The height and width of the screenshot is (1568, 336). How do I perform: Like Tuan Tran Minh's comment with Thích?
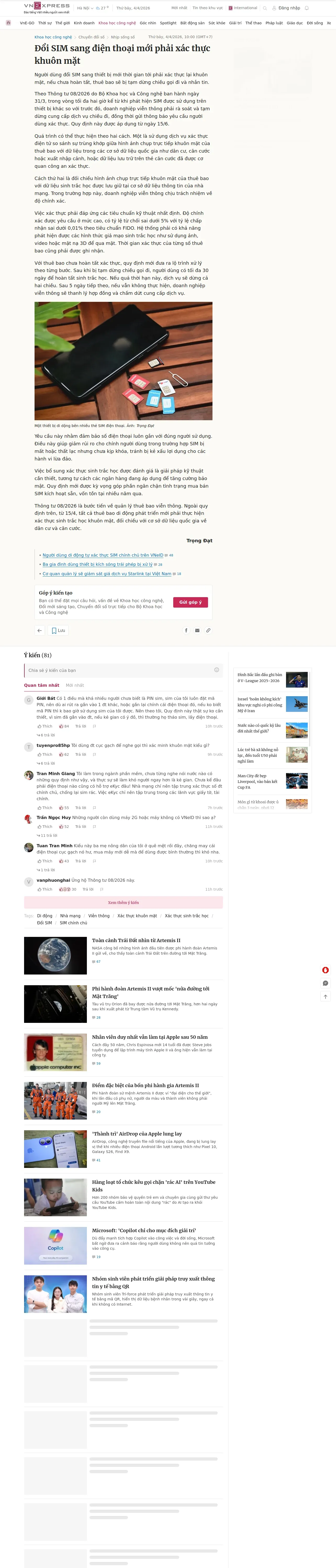(x=45, y=861)
